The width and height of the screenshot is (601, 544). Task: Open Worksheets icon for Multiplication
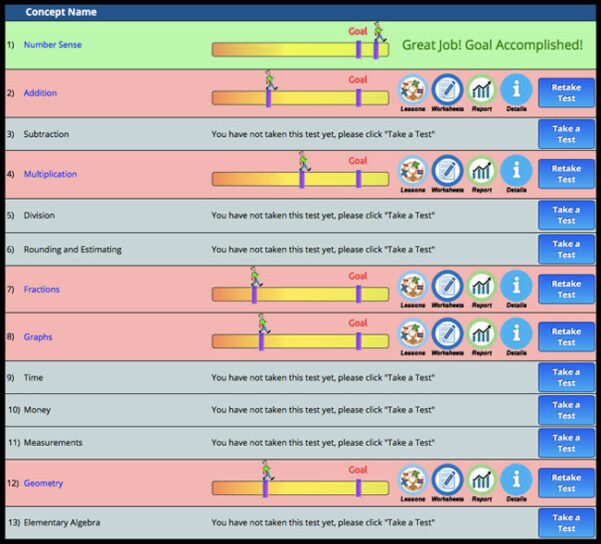(447, 171)
